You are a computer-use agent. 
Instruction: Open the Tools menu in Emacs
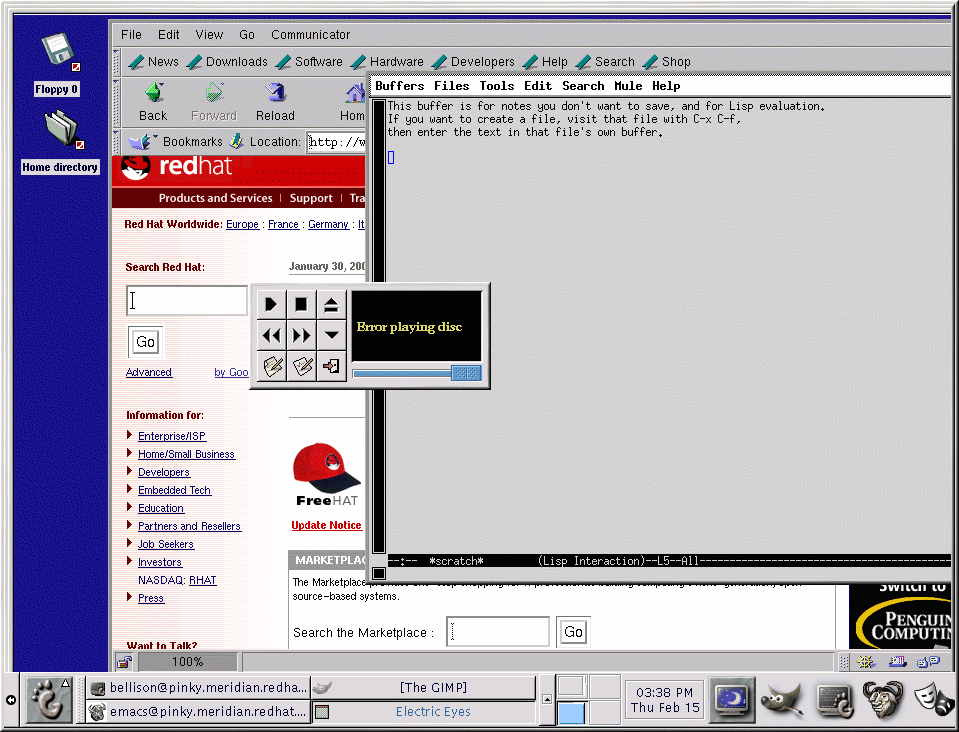coord(496,86)
